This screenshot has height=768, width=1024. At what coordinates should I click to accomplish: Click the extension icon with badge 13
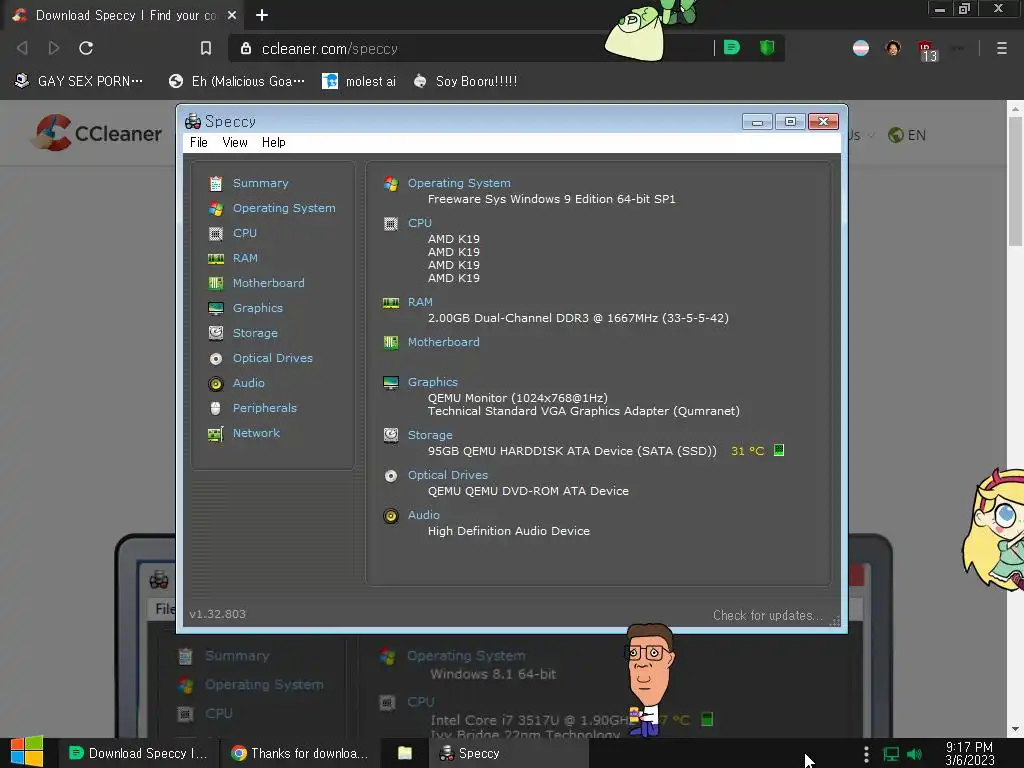pos(927,50)
